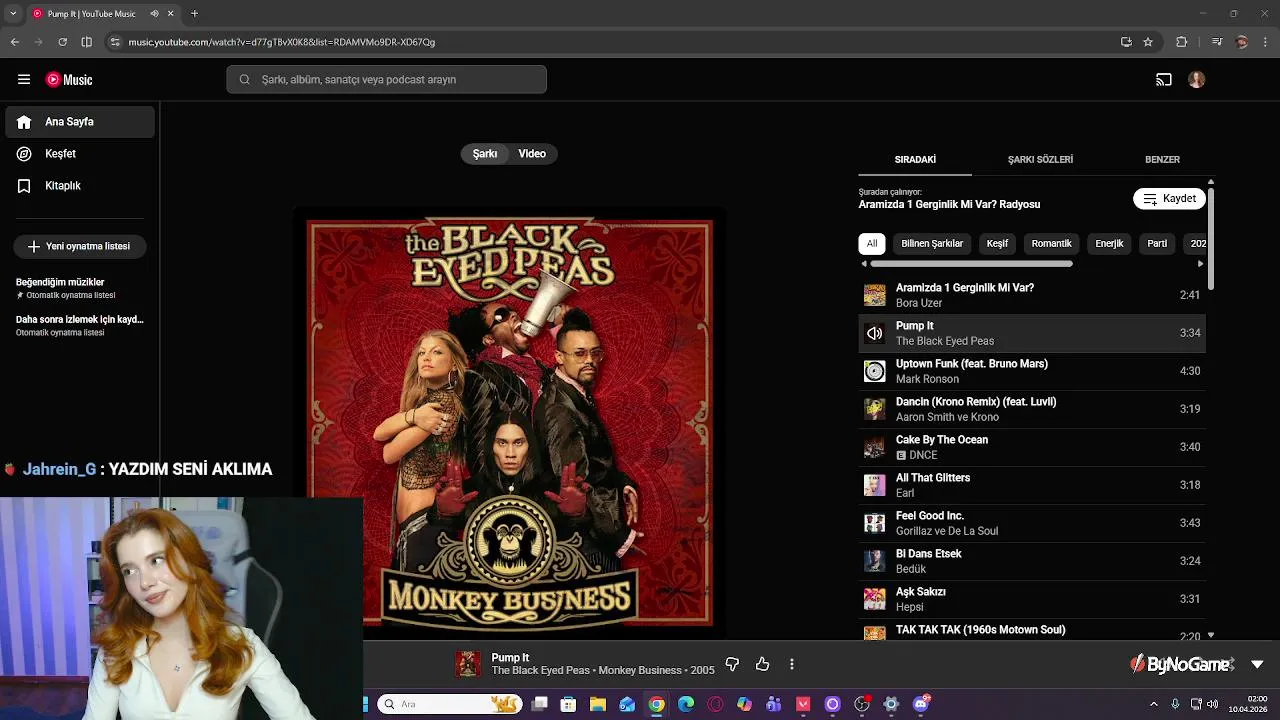Open the YouTube Music account avatar
Viewport: 1280px width, 720px height.
pos(1196,79)
